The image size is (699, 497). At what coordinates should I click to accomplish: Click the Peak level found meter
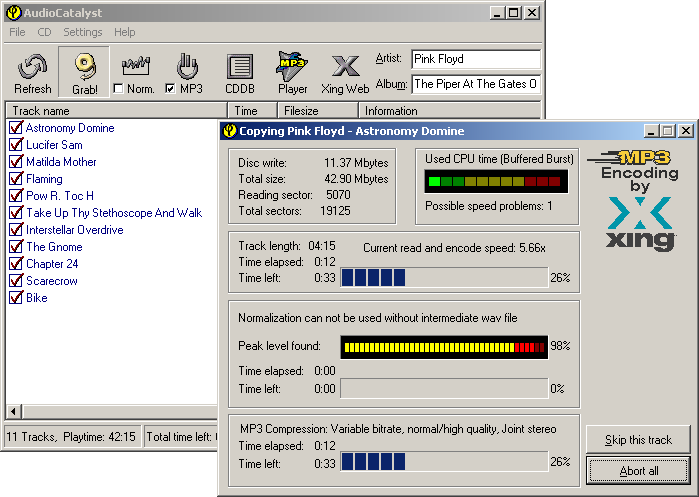pos(444,347)
